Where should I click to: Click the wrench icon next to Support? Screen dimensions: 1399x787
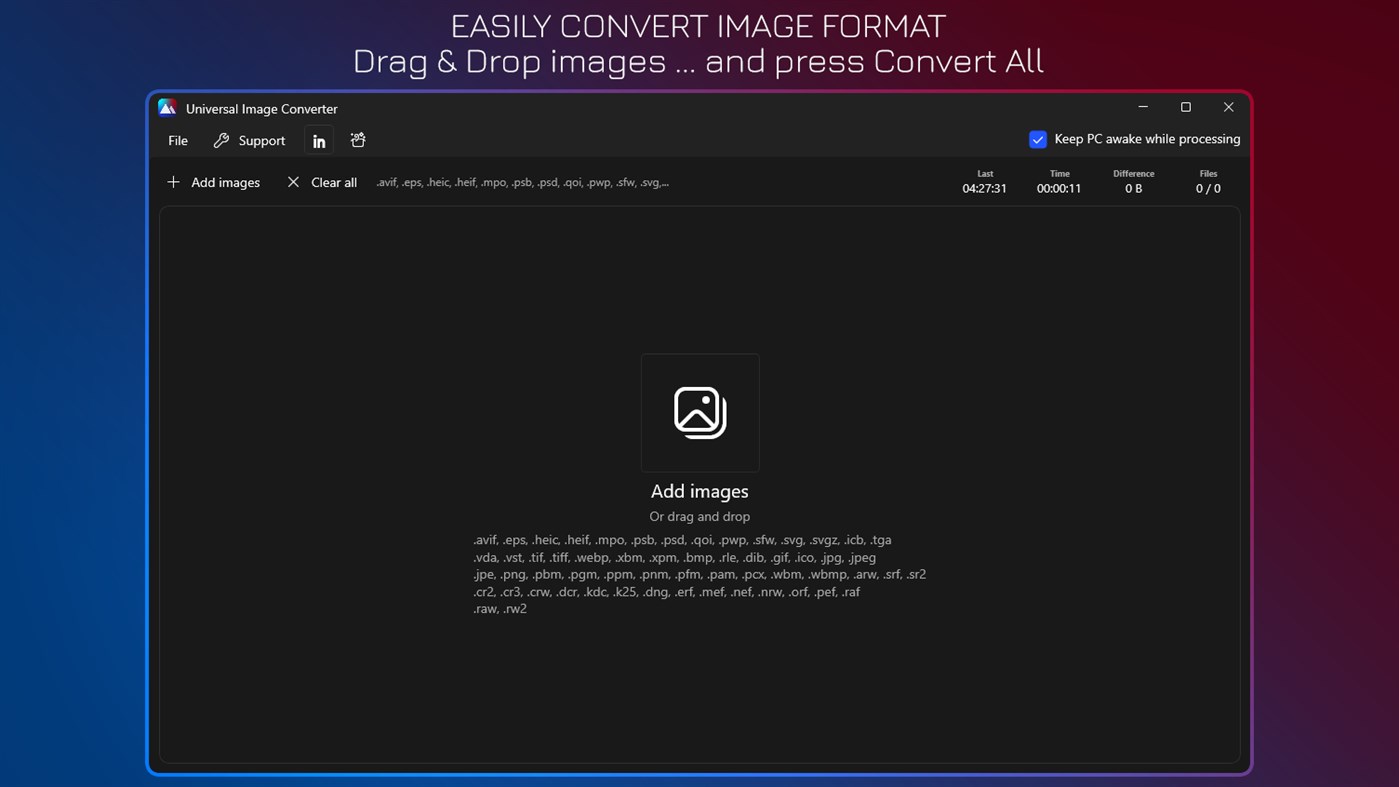pos(221,140)
